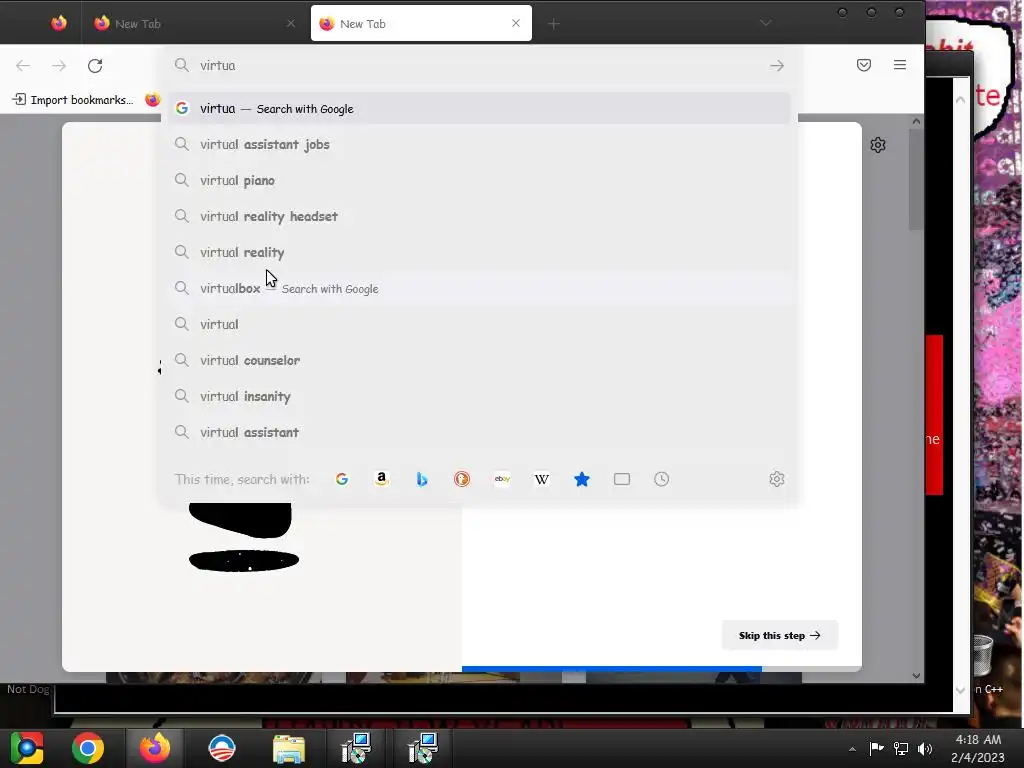Screen dimensions: 1024x768
Task: Show hidden tray icons arrow
Action: pyautogui.click(x=852, y=749)
